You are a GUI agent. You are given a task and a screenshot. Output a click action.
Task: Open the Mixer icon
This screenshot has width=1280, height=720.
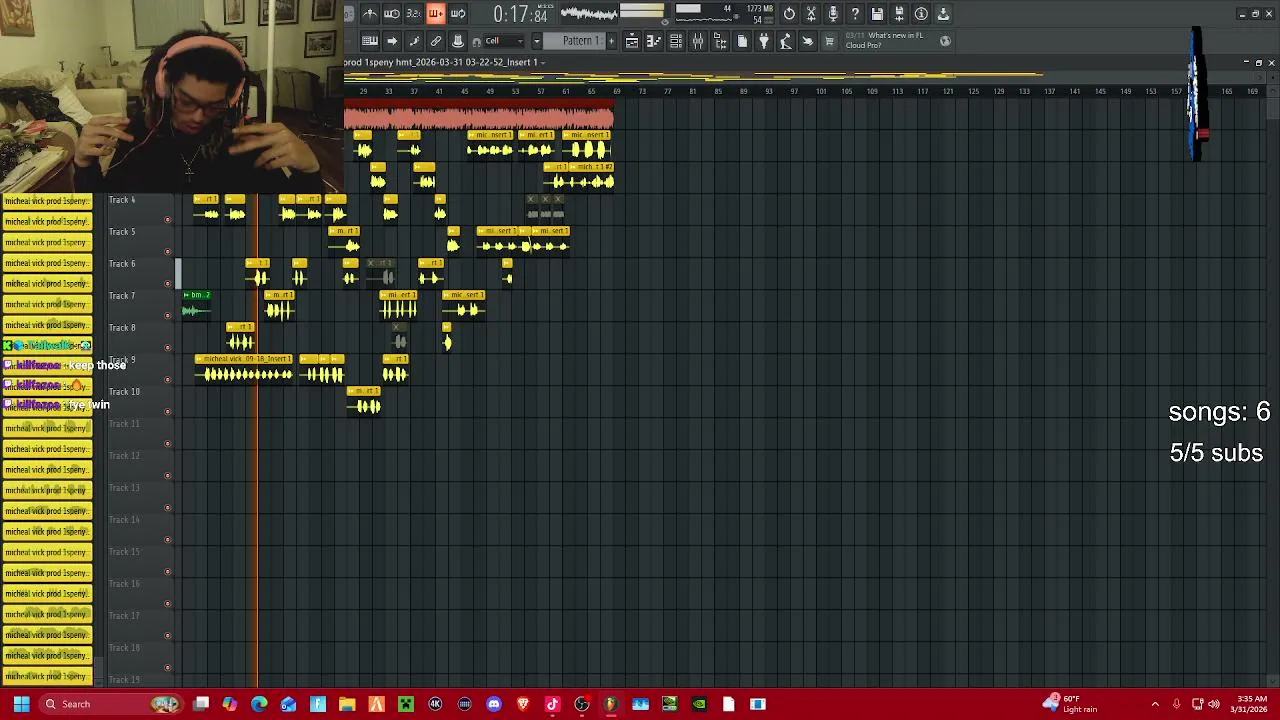[698, 41]
